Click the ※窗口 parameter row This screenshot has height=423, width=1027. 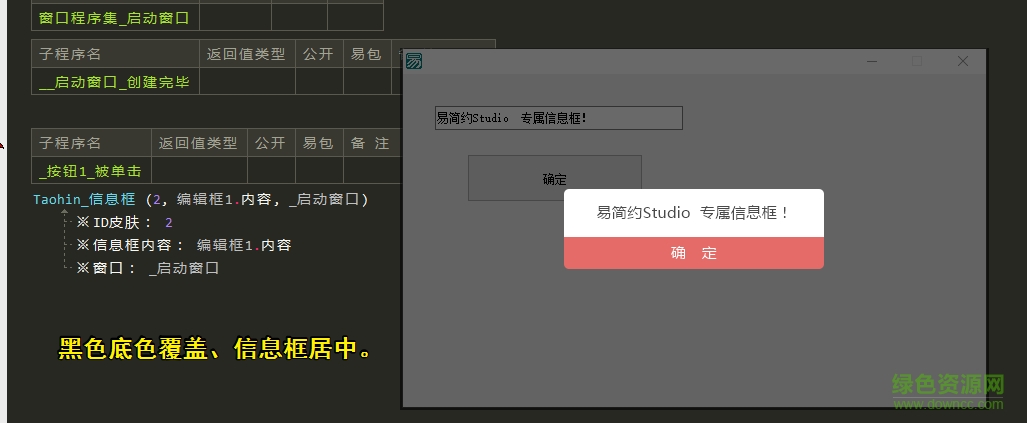[147, 268]
